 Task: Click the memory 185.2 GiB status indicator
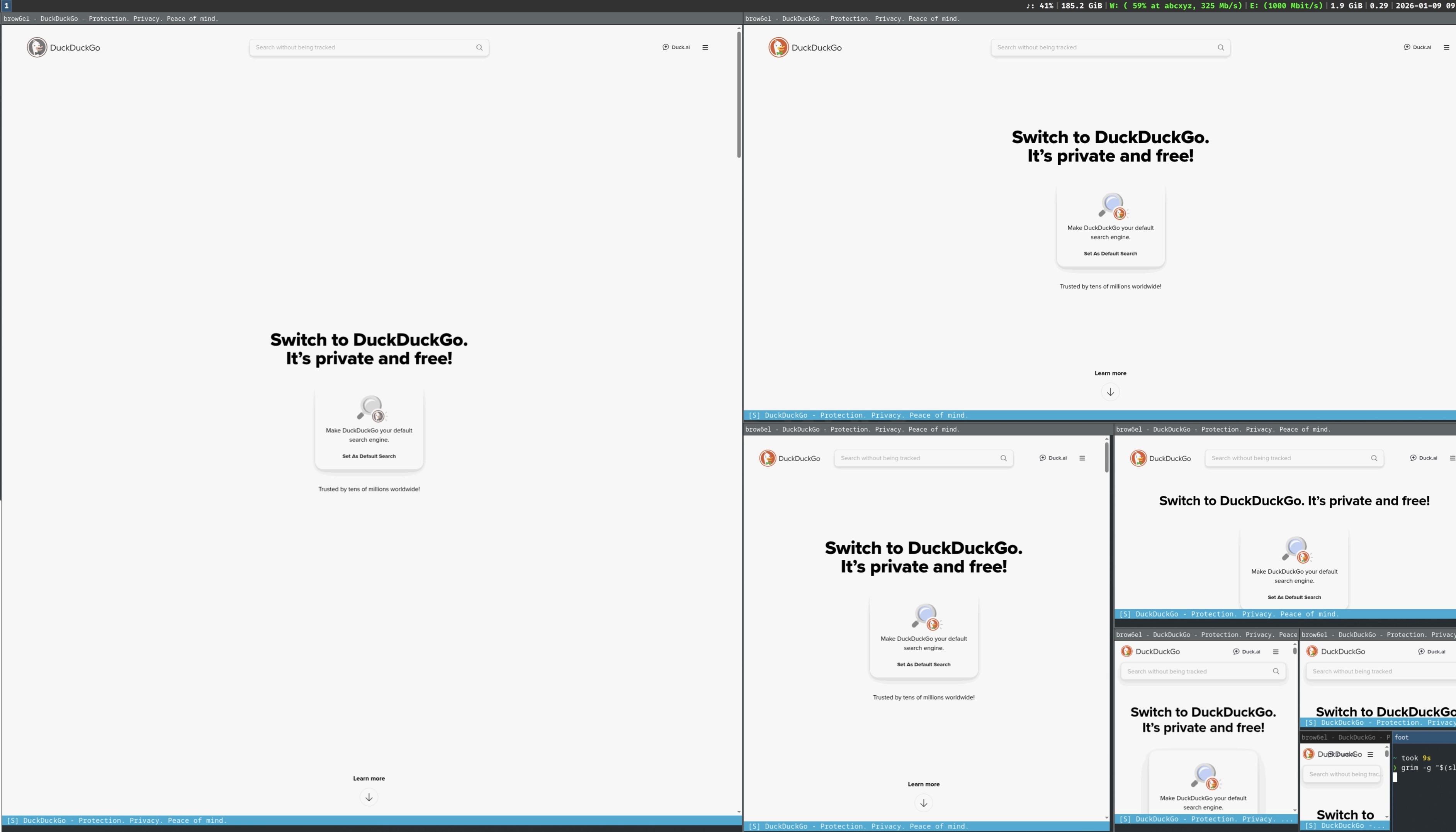click(x=1081, y=6)
